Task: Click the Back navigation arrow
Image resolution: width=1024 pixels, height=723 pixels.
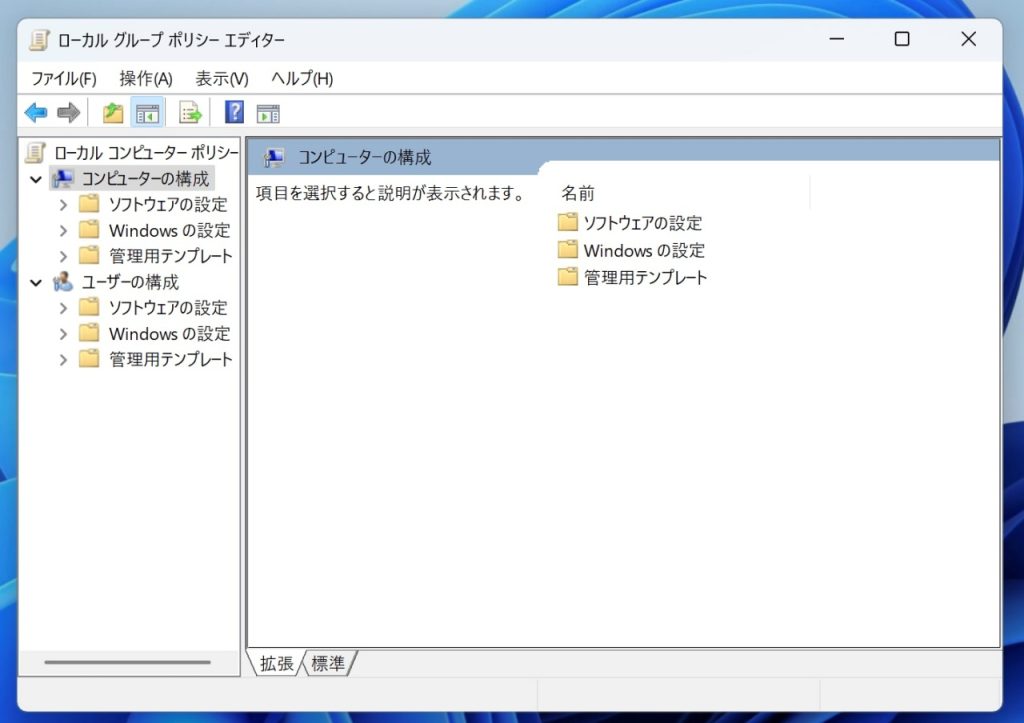Action: coord(35,112)
